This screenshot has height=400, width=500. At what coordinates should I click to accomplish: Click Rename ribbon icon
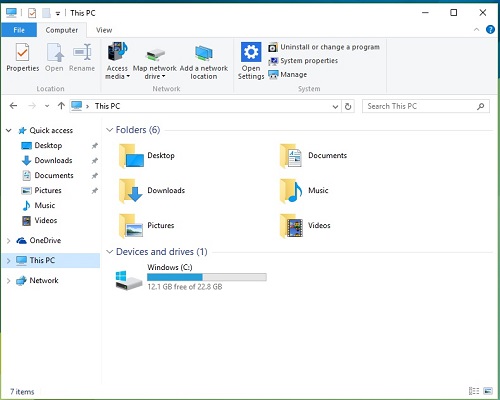point(82,52)
